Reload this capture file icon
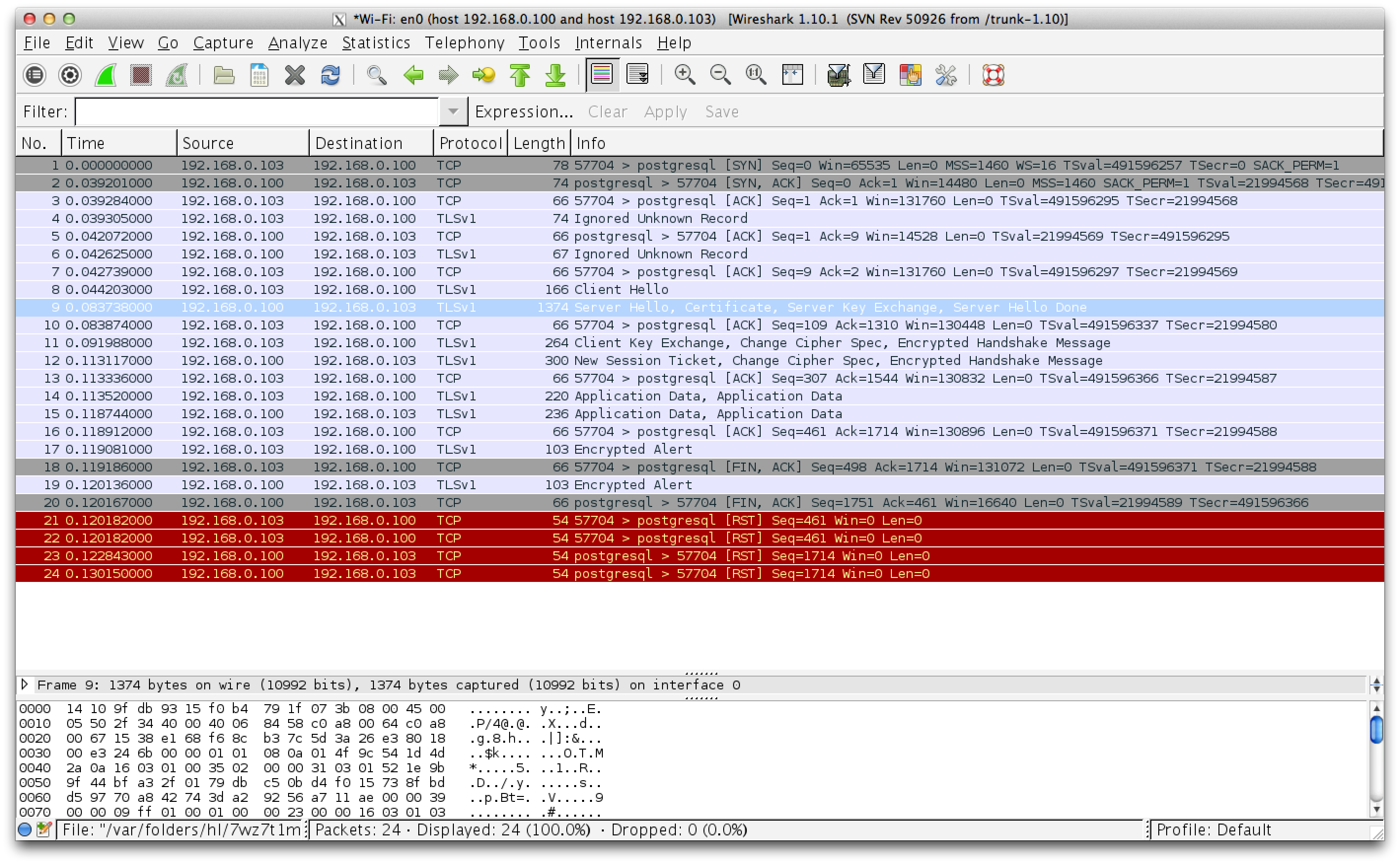This screenshot has height=864, width=1400. [x=331, y=75]
